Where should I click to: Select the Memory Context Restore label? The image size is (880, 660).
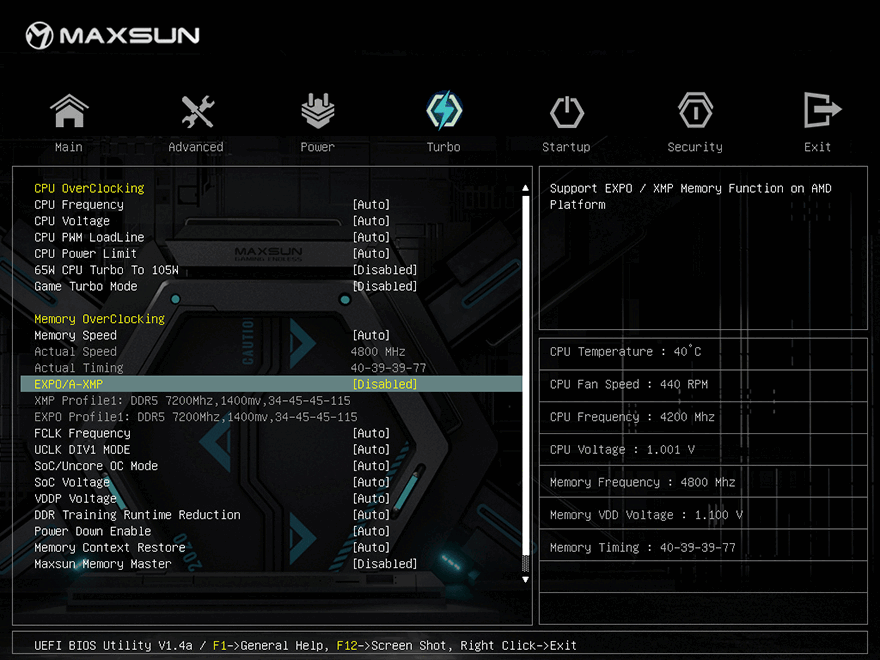click(x=110, y=547)
